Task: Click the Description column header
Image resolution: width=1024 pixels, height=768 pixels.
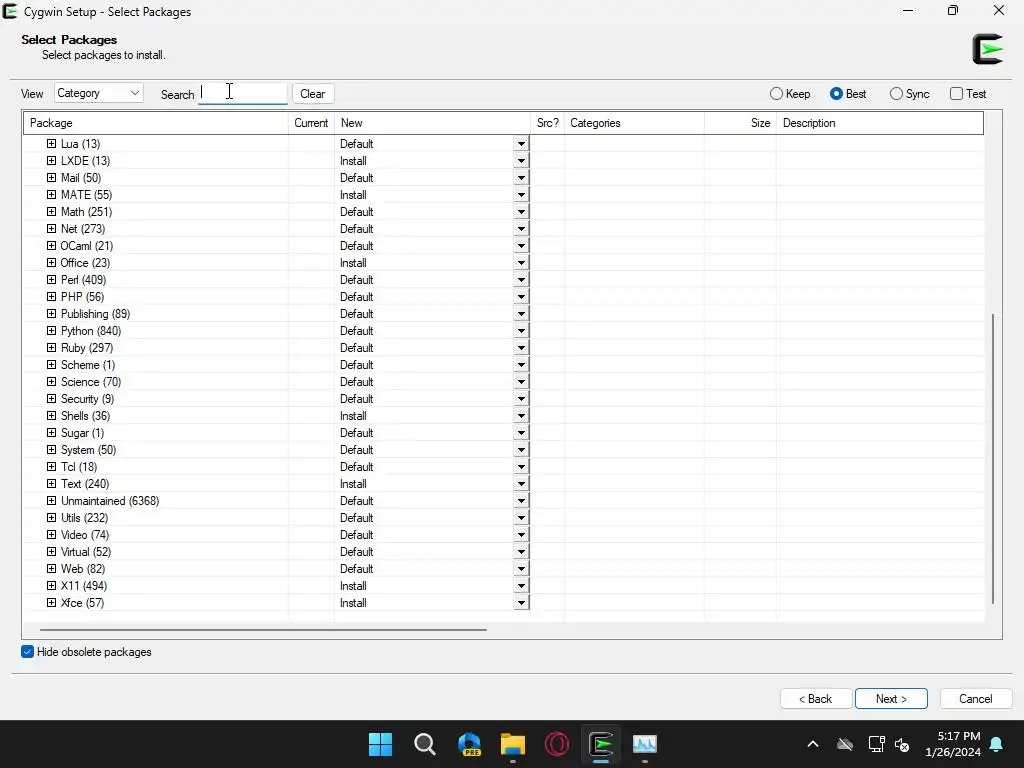Action: (880, 123)
